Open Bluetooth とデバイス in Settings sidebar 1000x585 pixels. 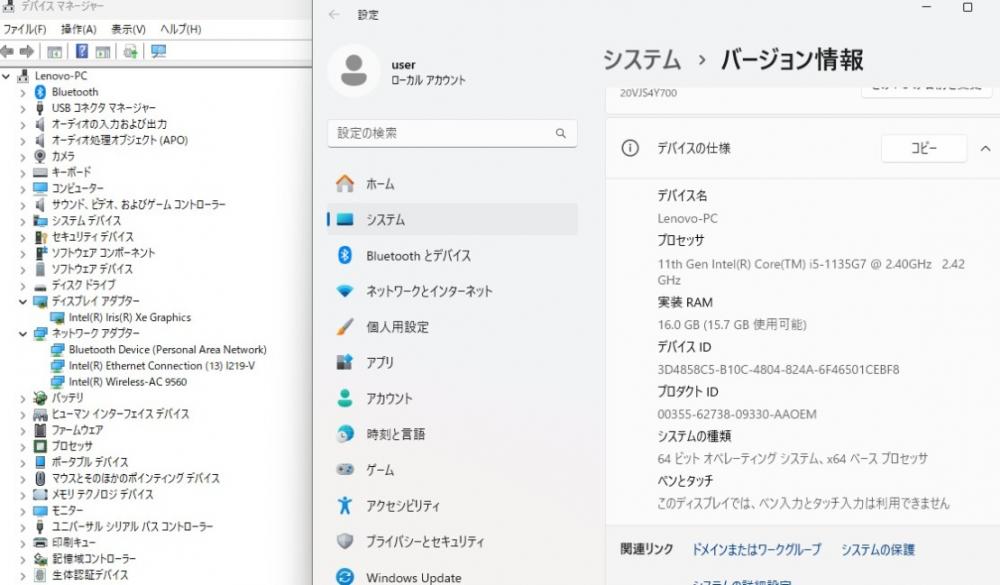(x=452, y=255)
